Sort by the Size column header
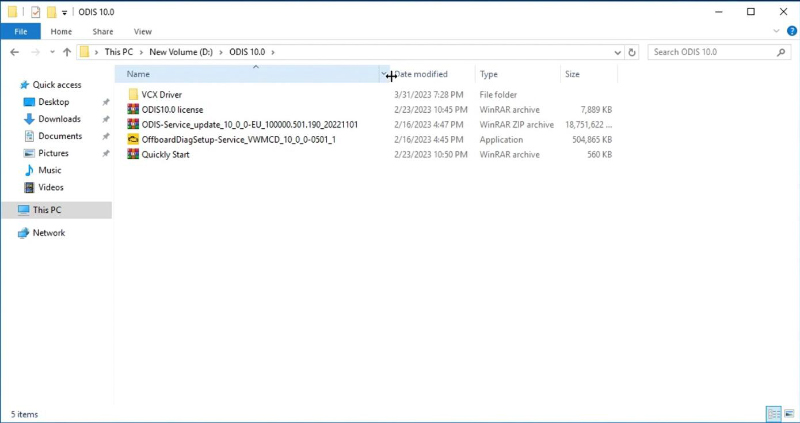Viewport: 800px width, 423px height. (589, 74)
